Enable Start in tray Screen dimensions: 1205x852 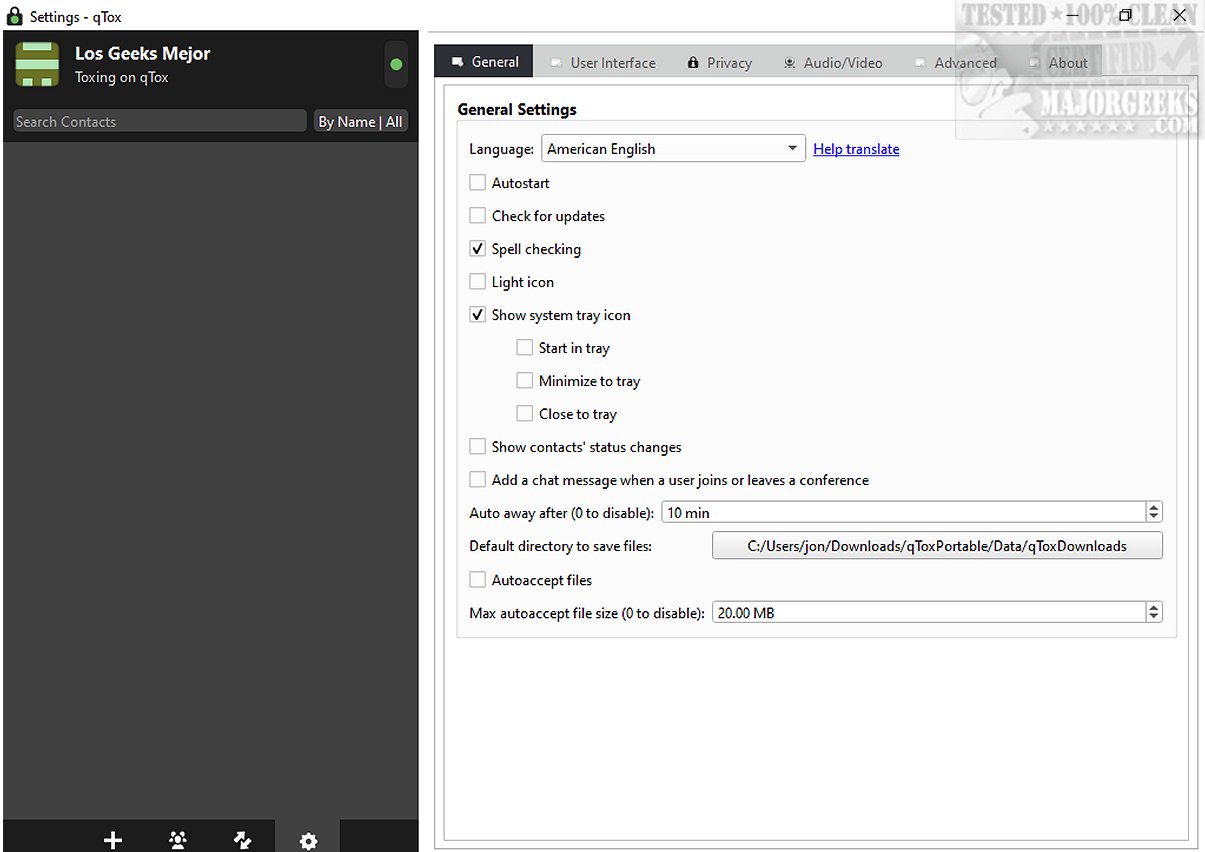click(x=525, y=348)
